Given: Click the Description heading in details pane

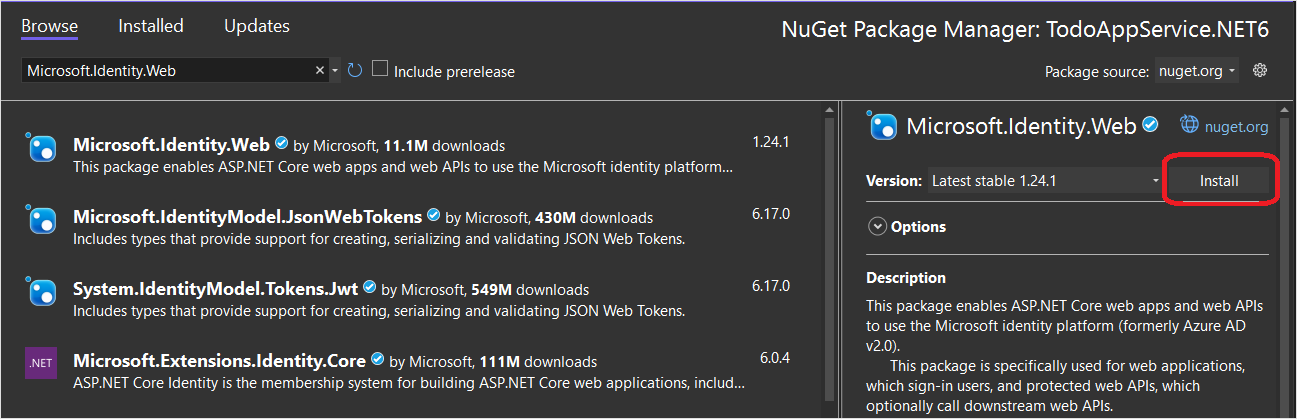Looking at the screenshot, I should tap(906, 278).
